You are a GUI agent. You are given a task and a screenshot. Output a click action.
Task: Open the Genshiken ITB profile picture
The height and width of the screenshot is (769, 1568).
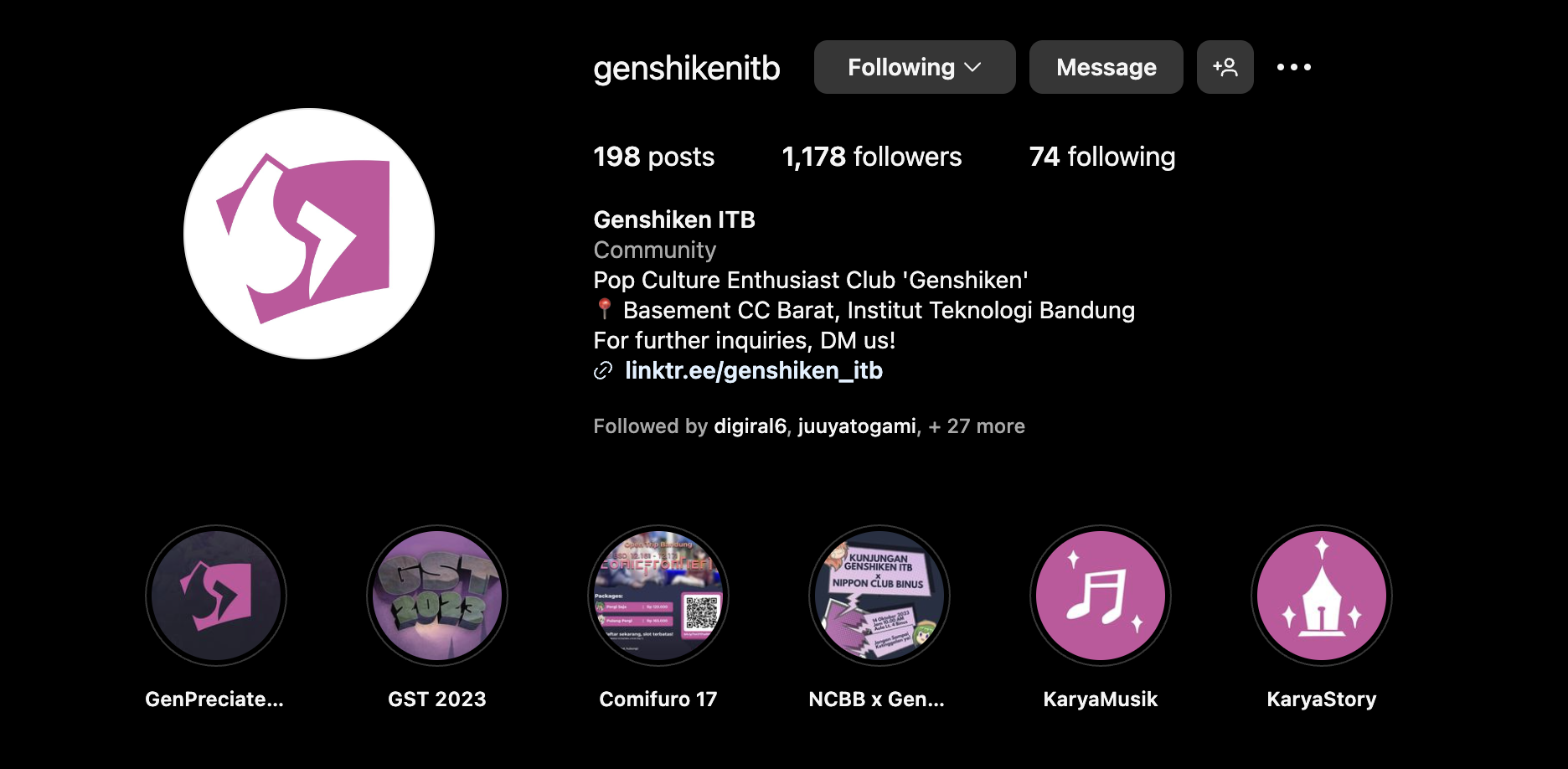pos(309,234)
